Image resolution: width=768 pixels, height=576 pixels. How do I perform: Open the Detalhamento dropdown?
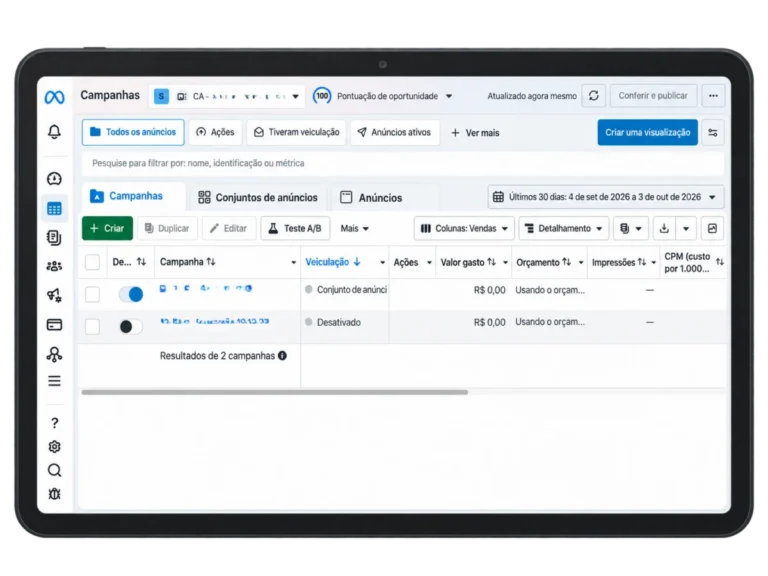(564, 228)
